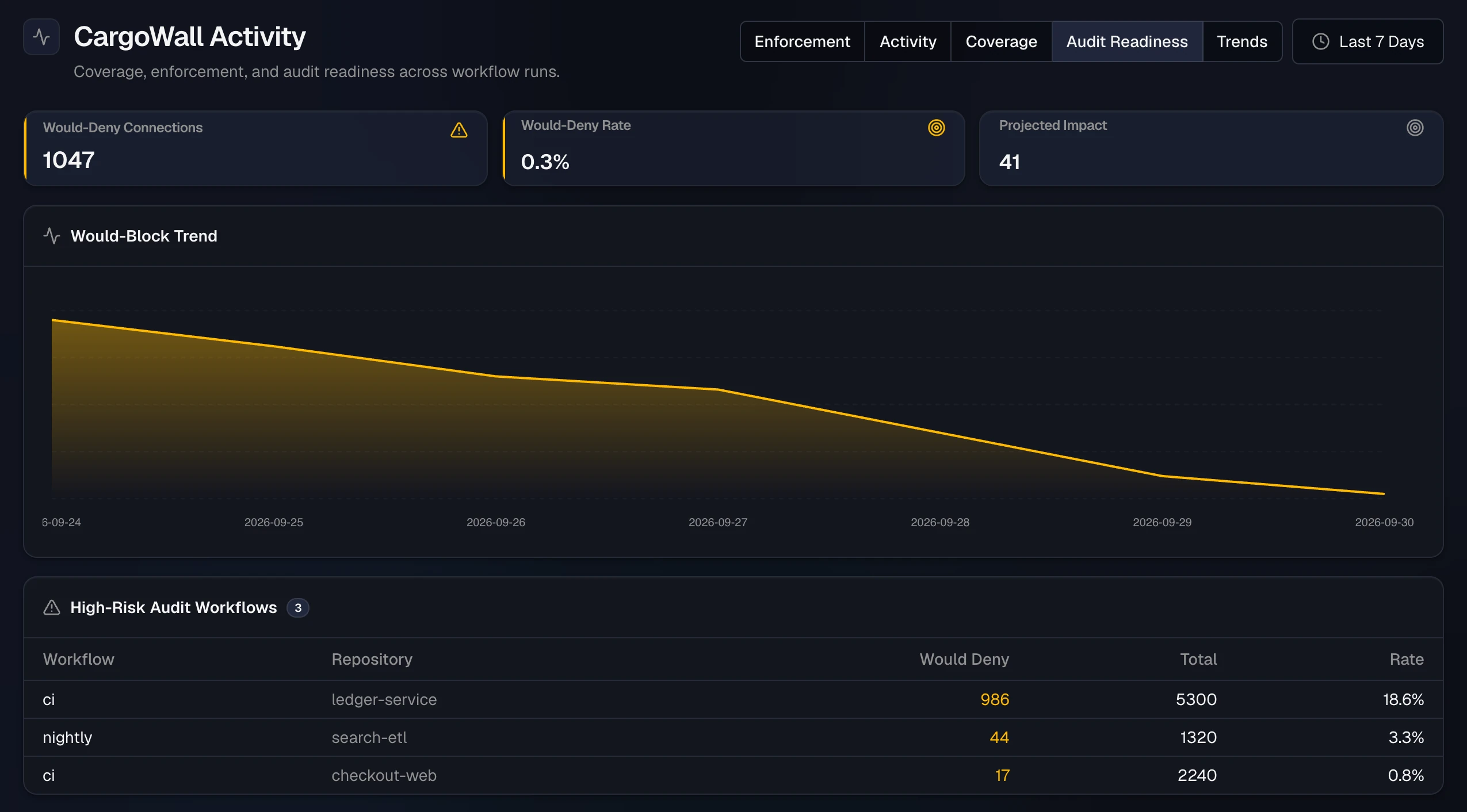The image size is (1467, 812).
Task: Click the 2026-09-27 chart axis label
Action: point(717,522)
